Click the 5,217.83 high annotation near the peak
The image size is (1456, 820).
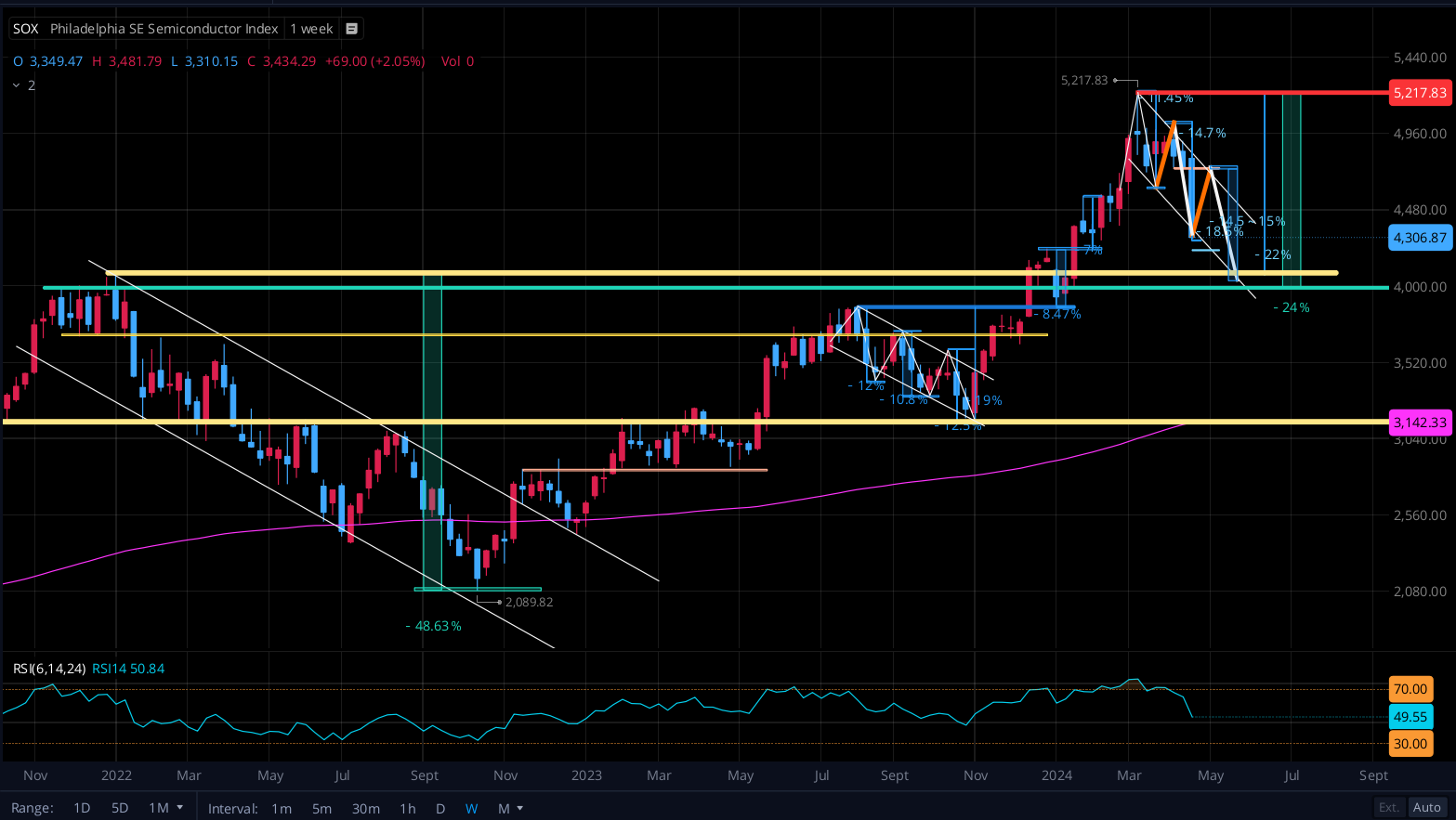point(1084,81)
